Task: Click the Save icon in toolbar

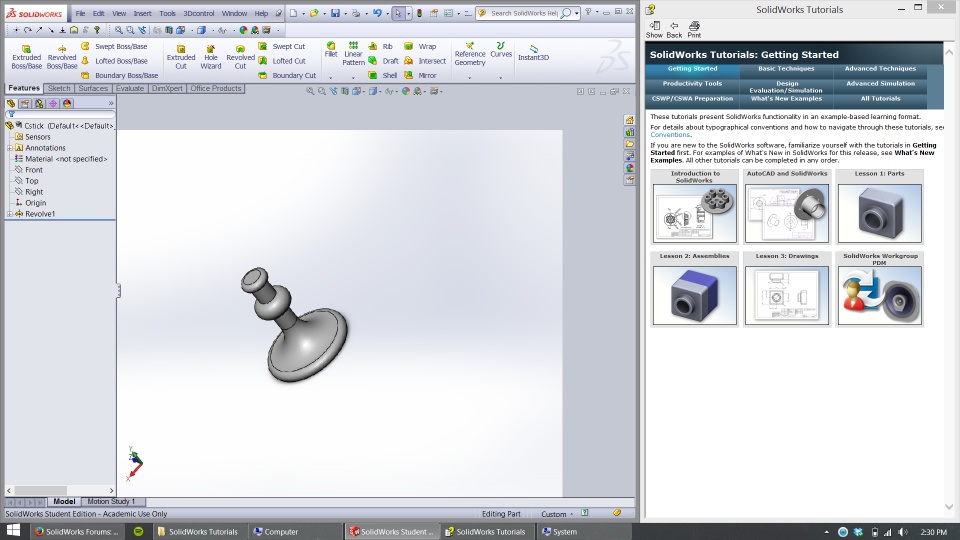Action: (x=335, y=13)
